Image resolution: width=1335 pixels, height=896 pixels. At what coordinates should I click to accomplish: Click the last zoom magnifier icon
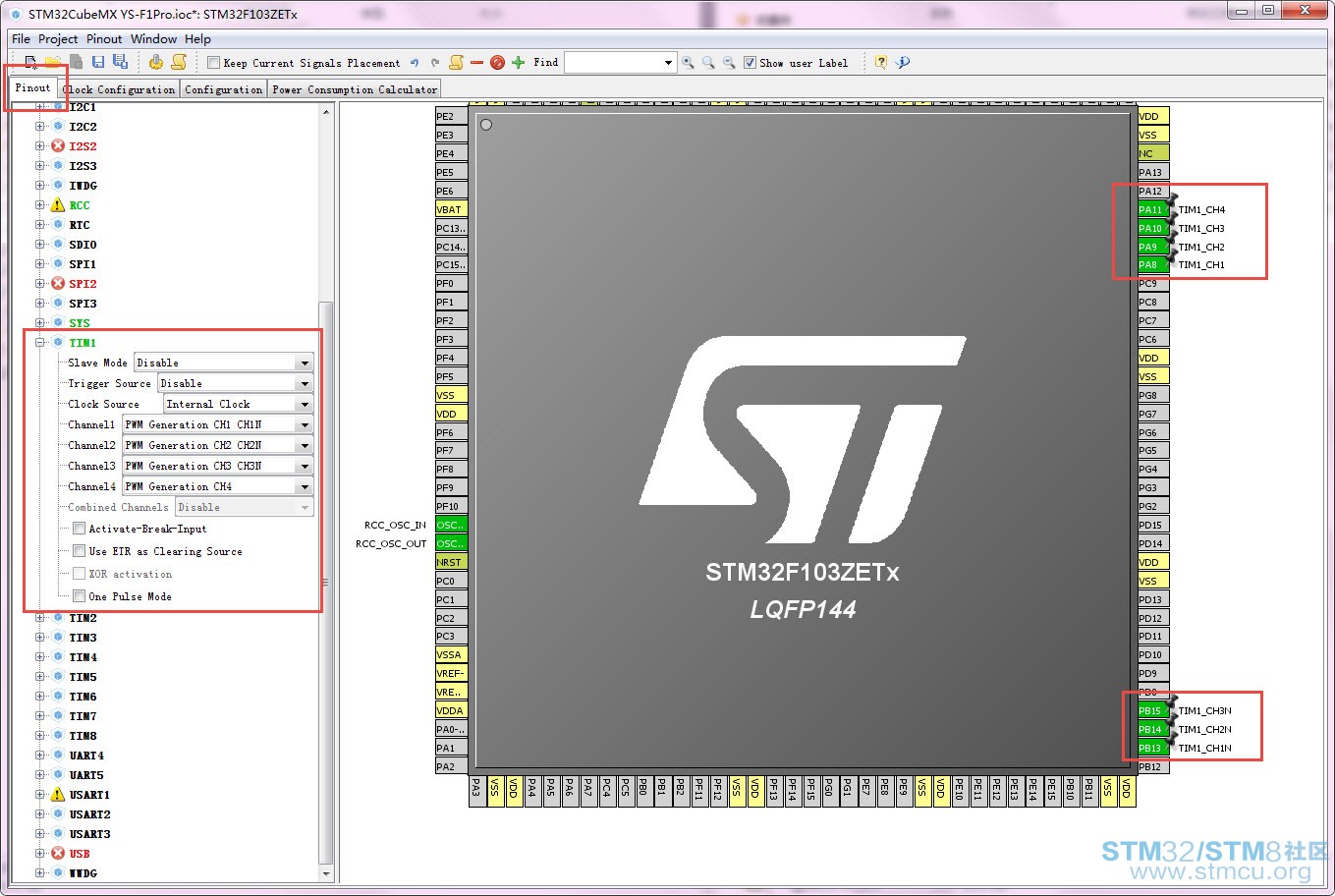pyautogui.click(x=729, y=62)
